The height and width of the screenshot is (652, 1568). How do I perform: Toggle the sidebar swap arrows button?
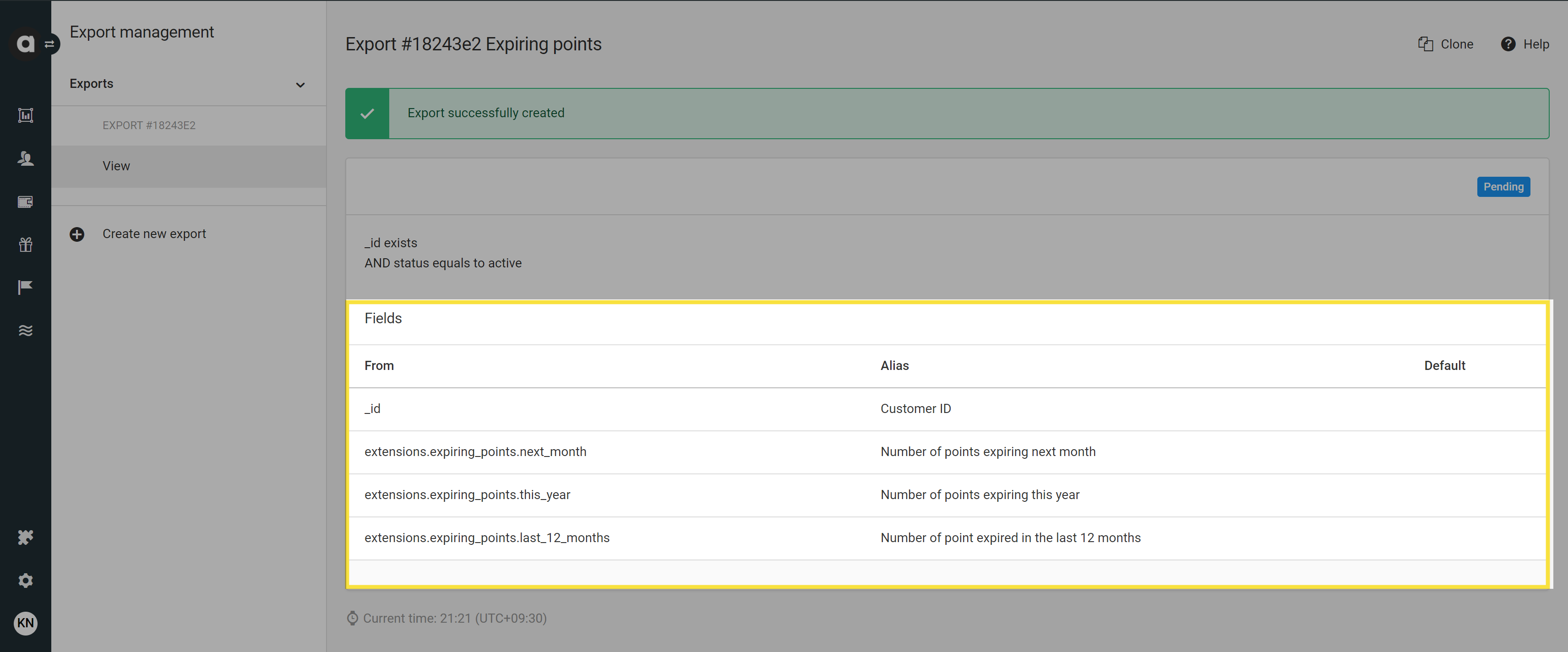click(50, 44)
